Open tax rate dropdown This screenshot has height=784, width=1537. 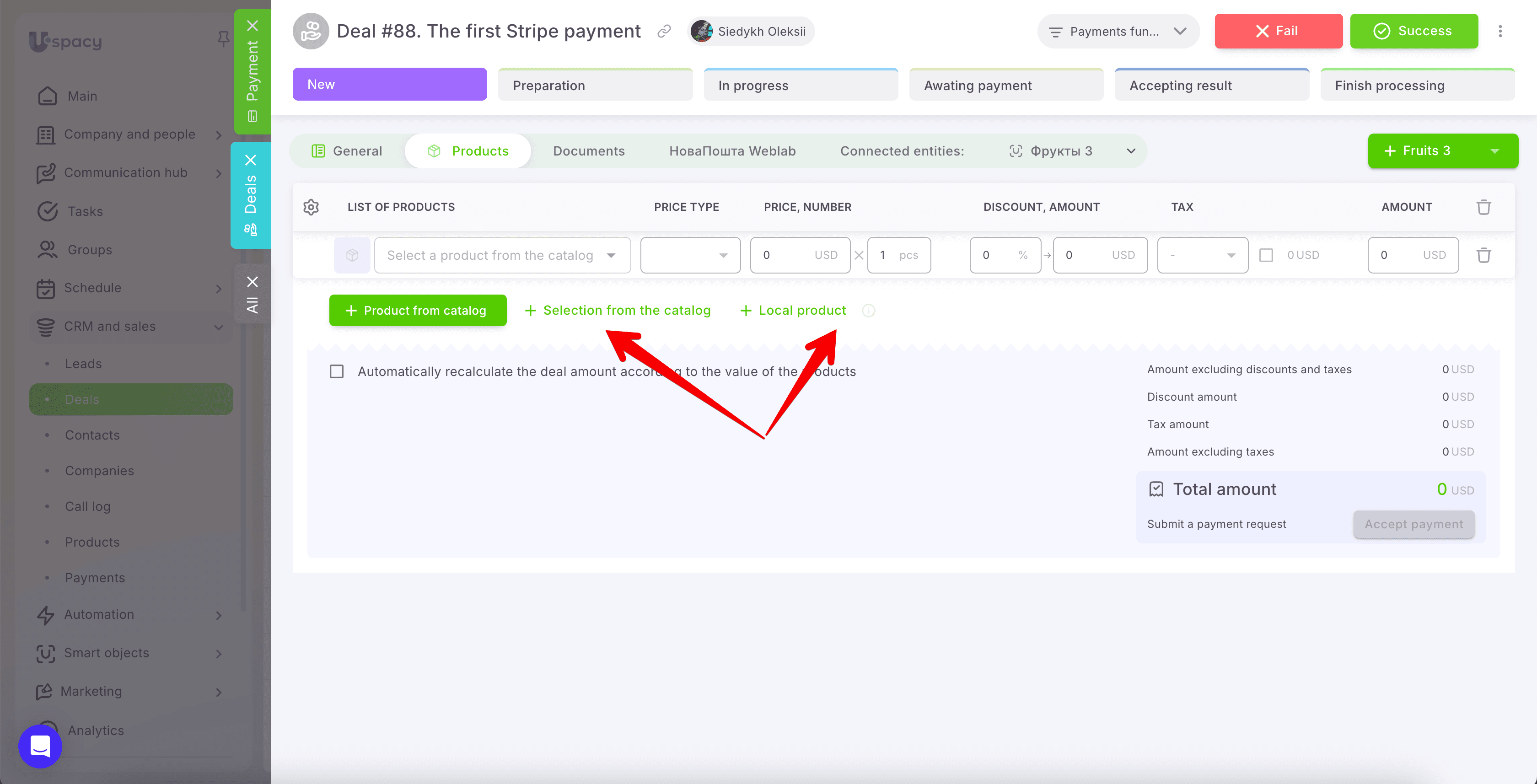[x=1202, y=255]
